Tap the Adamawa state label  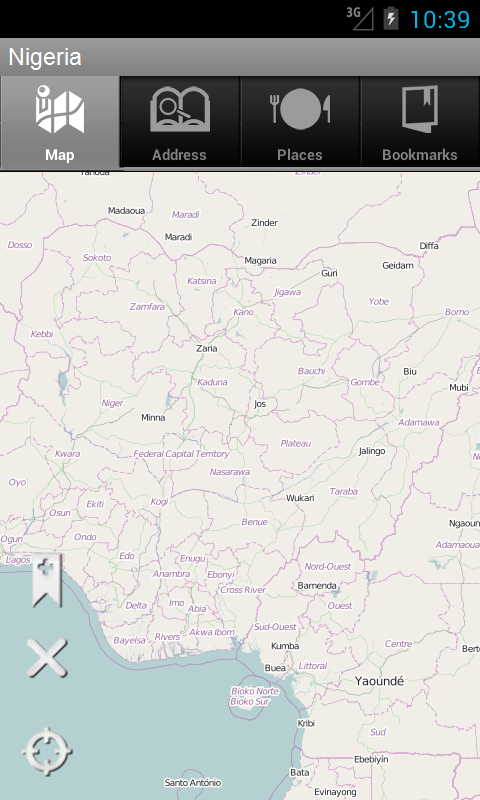(418, 422)
